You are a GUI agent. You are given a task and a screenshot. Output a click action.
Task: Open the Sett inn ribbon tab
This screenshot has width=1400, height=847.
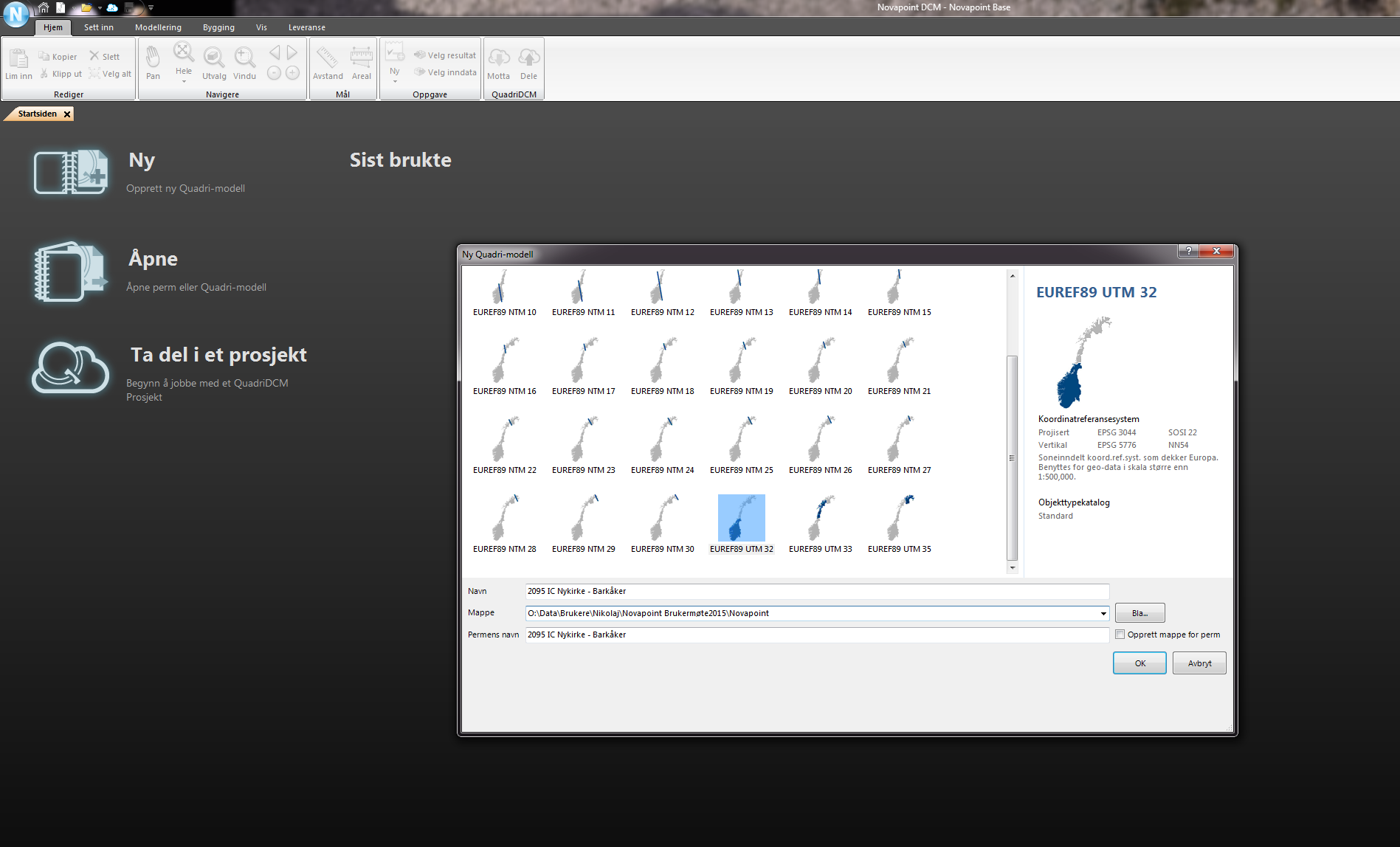99,27
